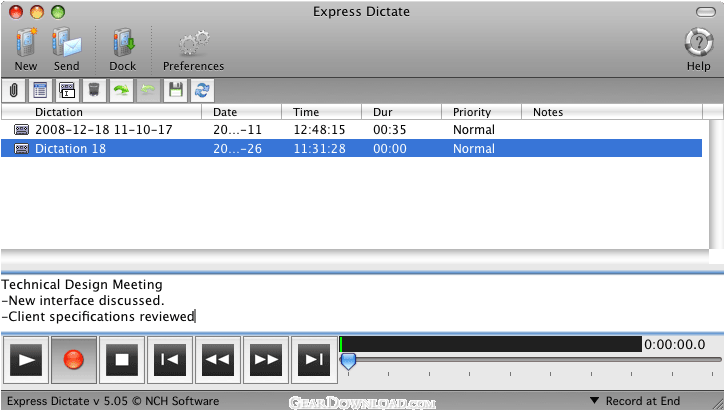Click time 11:31:28 cell
The width and height of the screenshot is (725, 411).
click(x=319, y=149)
